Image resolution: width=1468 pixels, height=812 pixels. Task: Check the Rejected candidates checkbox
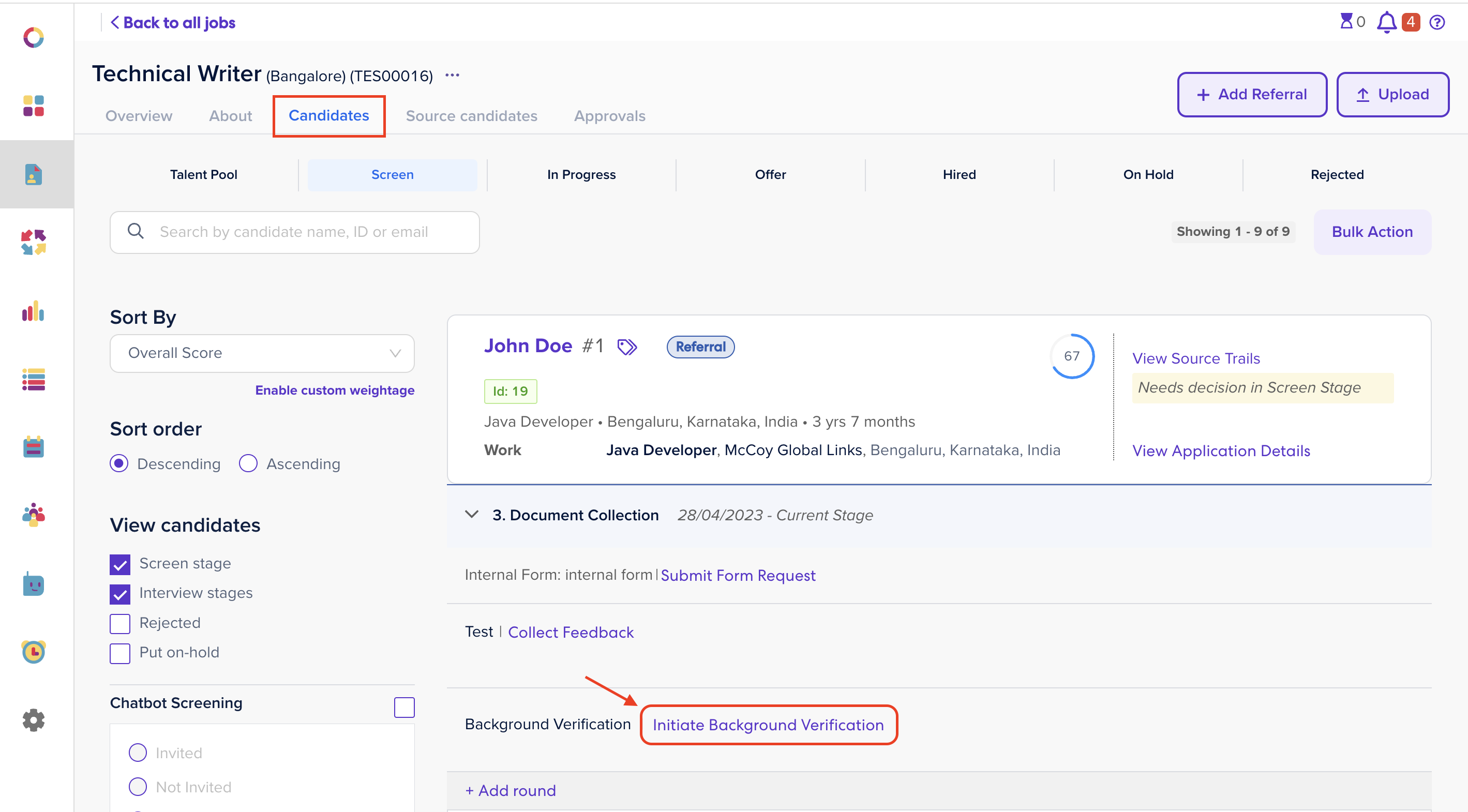coord(119,624)
